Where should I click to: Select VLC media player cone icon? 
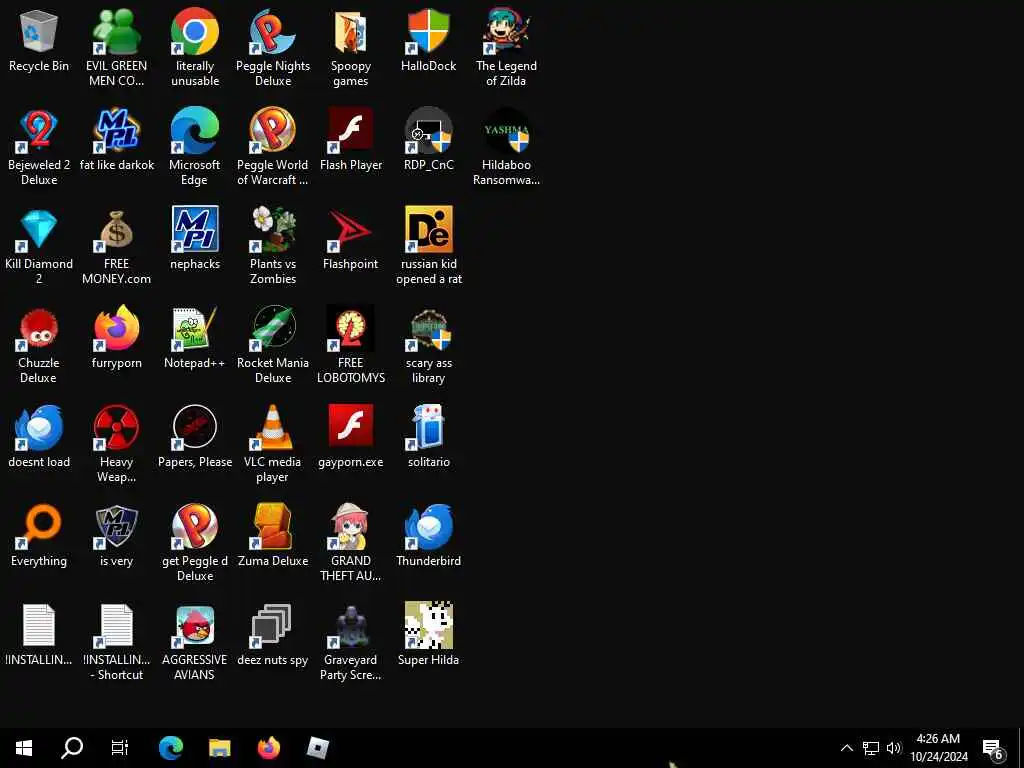(272, 428)
